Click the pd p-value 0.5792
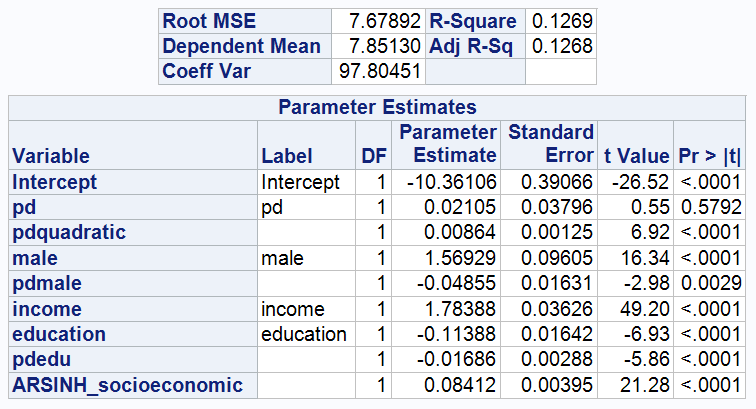Viewport: 756px width, 409px height. 711,207
